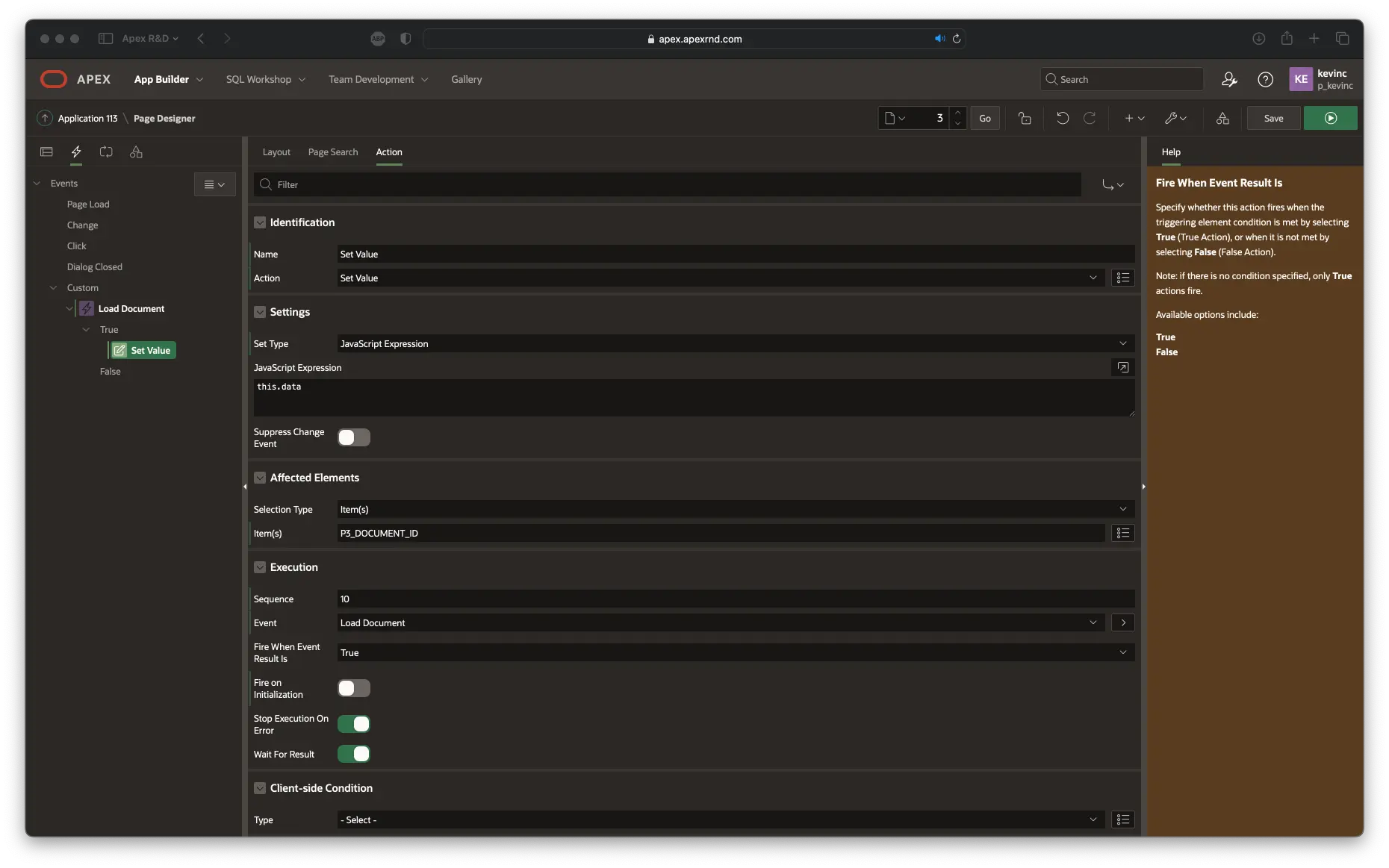
Task: Select the Dynamic Actions lightning icon
Action: [76, 152]
